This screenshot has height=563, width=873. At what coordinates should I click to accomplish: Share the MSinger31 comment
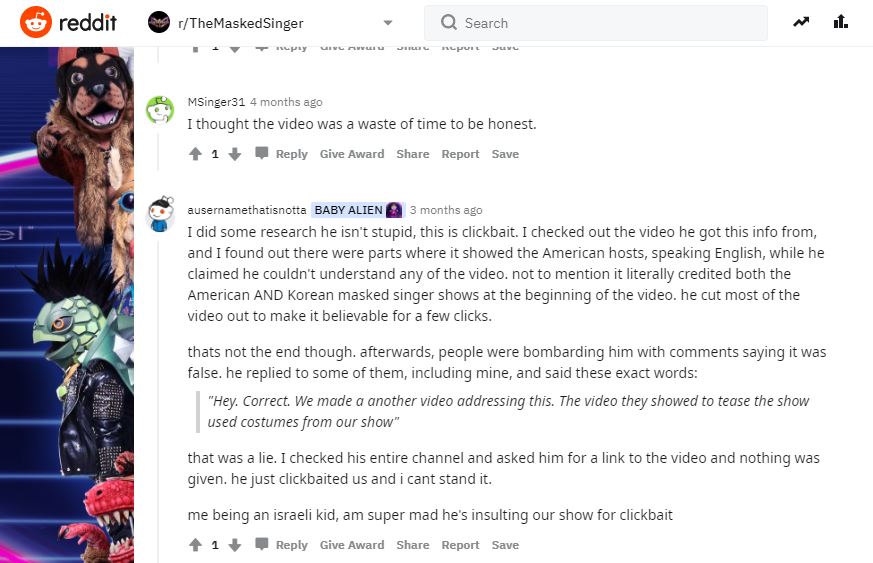click(413, 154)
